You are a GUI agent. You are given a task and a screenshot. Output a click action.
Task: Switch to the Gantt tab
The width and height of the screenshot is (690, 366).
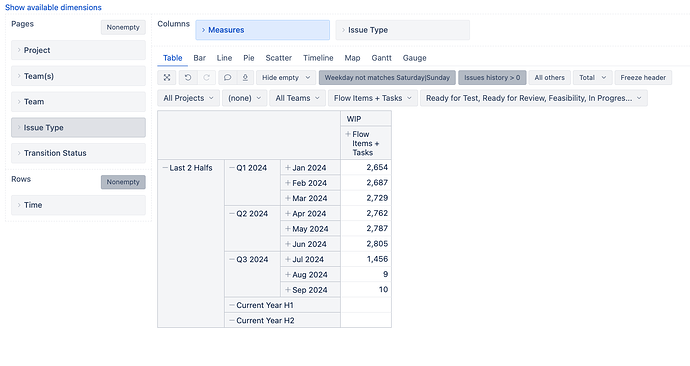tap(382, 58)
